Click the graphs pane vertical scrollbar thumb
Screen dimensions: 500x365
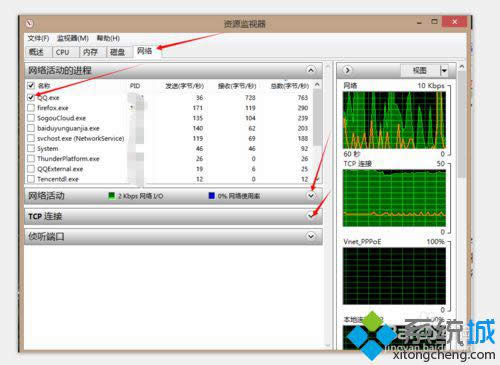[x=462, y=124]
